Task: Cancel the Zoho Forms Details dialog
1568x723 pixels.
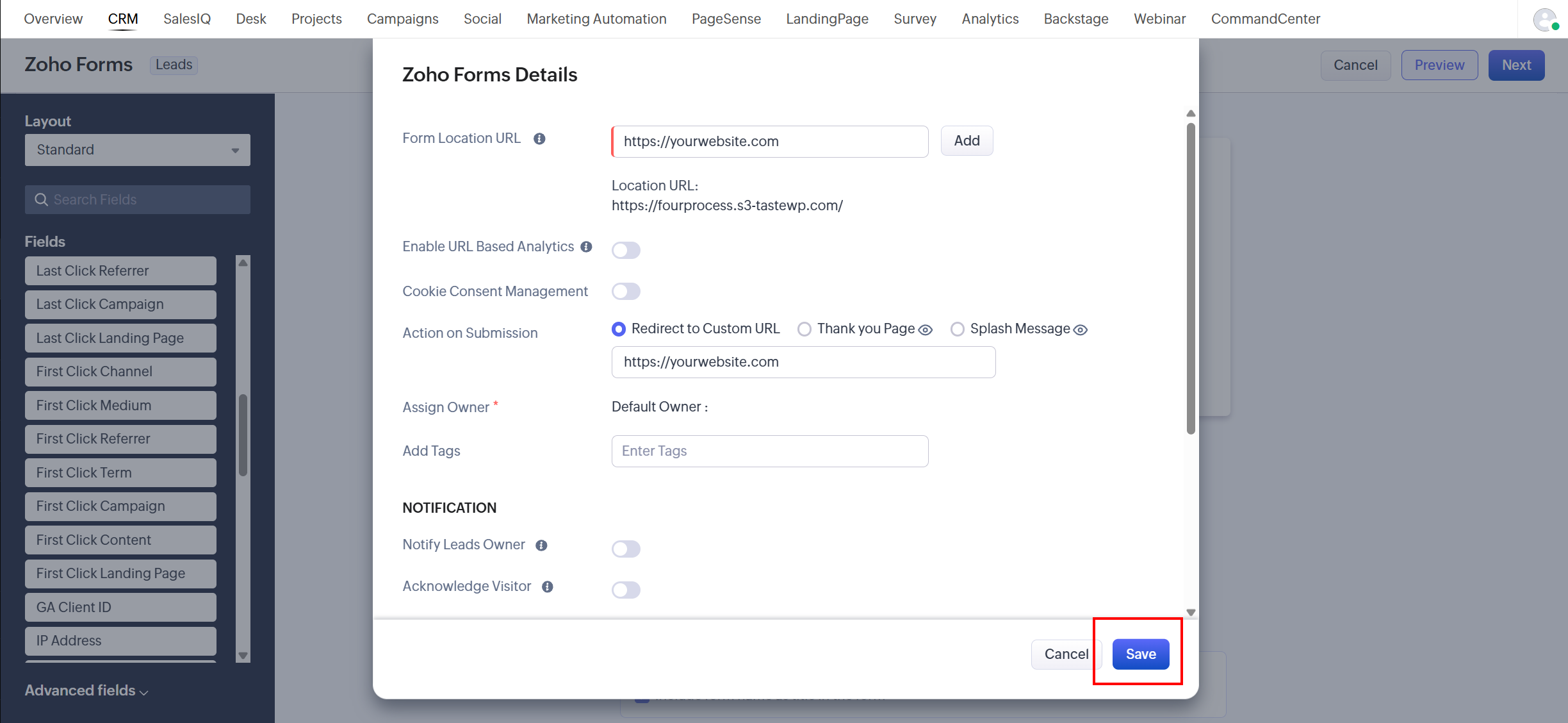Action: pos(1066,654)
